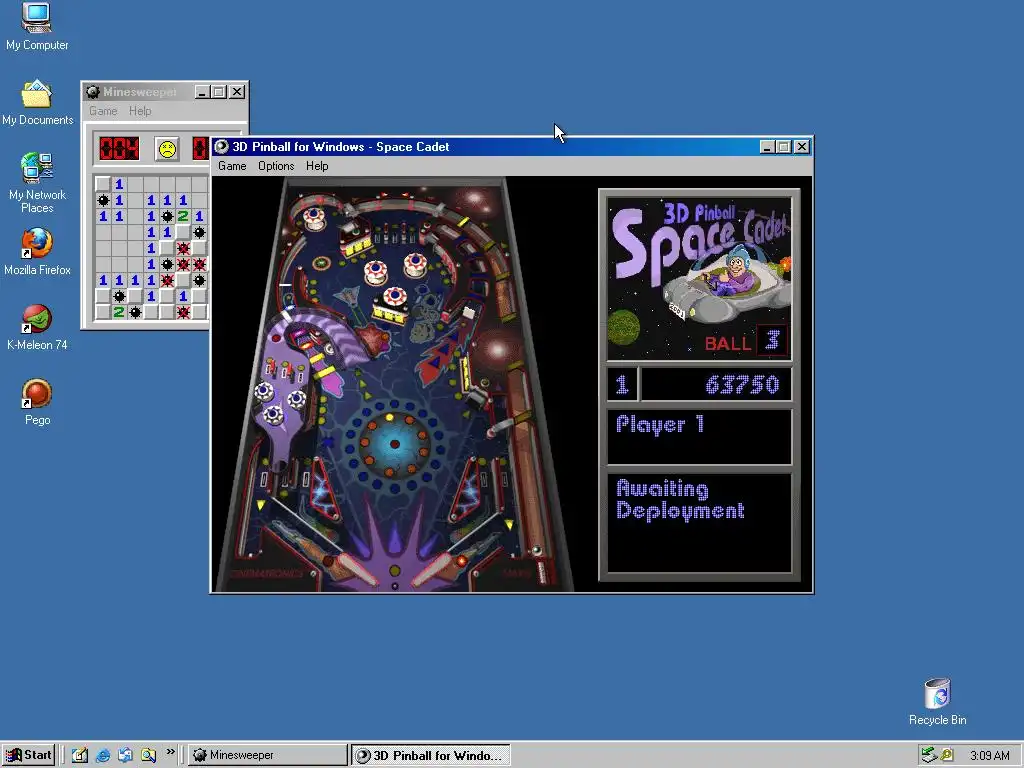Viewport: 1024px width, 768px height.
Task: Click the Minesweeper window title bar
Action: point(165,91)
